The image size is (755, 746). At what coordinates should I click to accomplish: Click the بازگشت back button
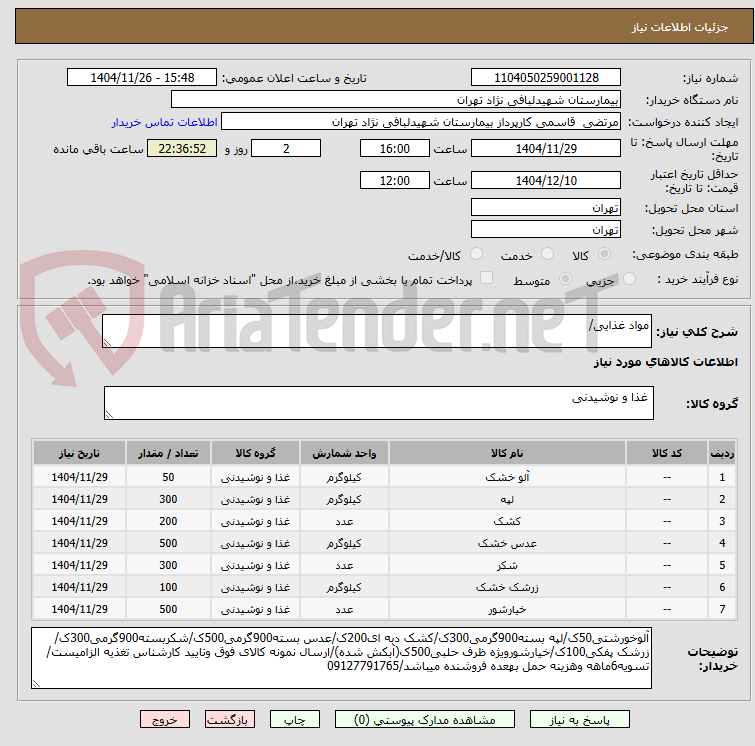click(x=230, y=720)
